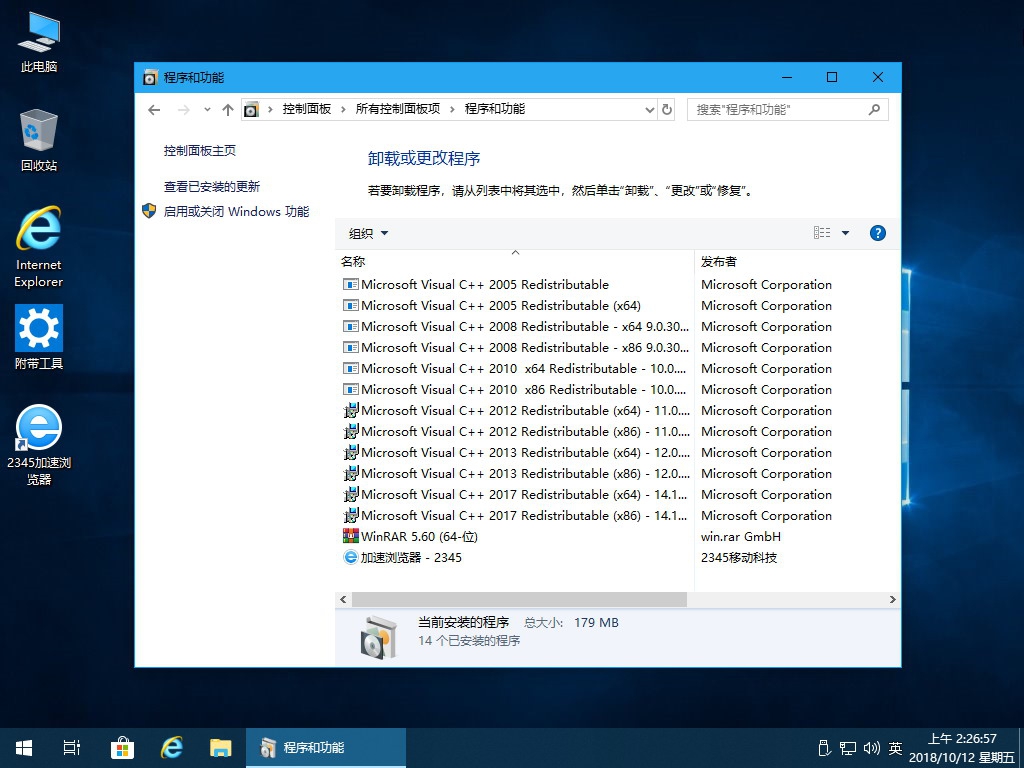Click the control panel icon in address bar
The height and width of the screenshot is (768, 1024).
point(251,110)
